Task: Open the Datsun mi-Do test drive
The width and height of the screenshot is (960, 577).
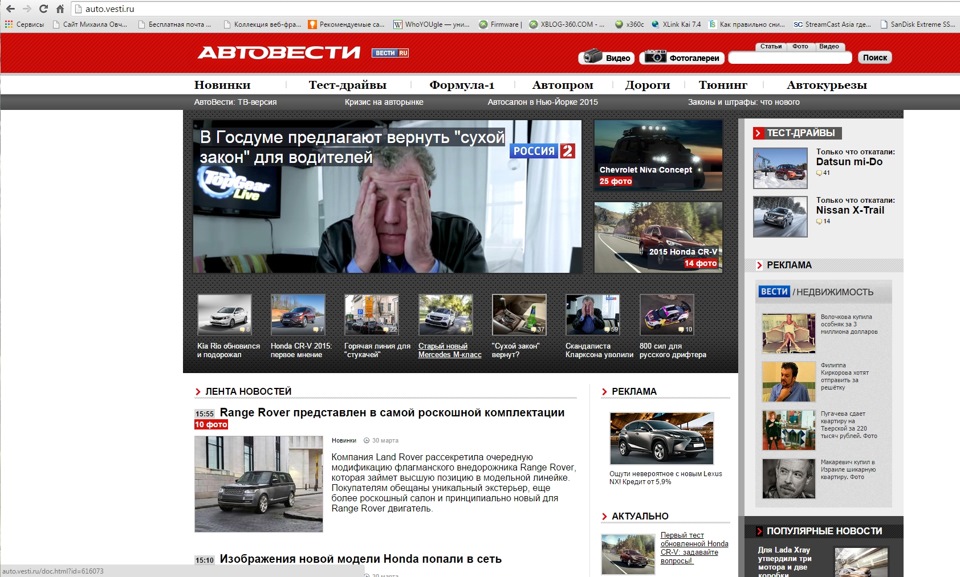Action: pyautogui.click(x=849, y=162)
